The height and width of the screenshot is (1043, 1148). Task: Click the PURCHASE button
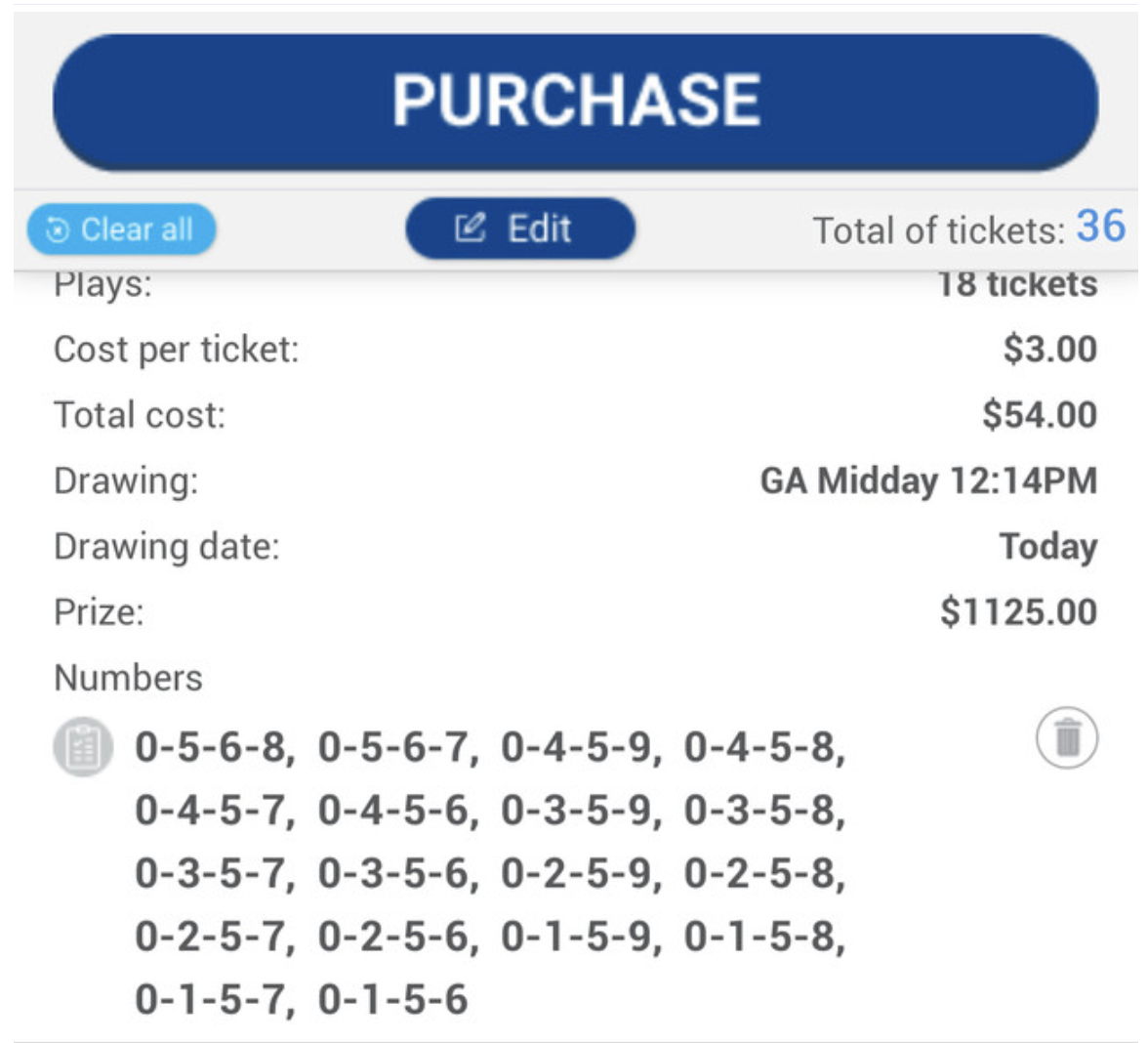click(x=576, y=102)
